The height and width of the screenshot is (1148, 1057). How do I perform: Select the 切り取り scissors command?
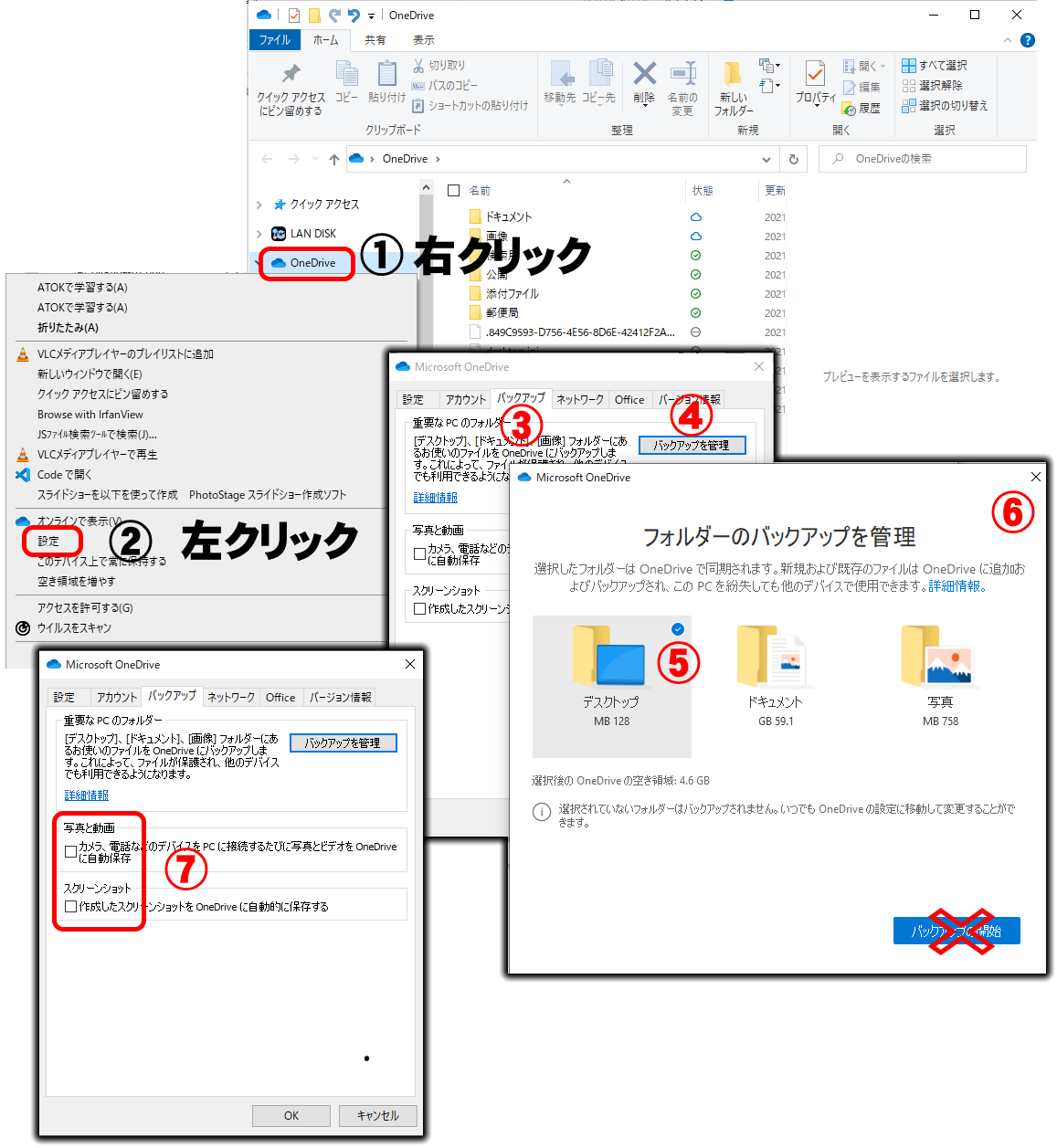point(439,66)
